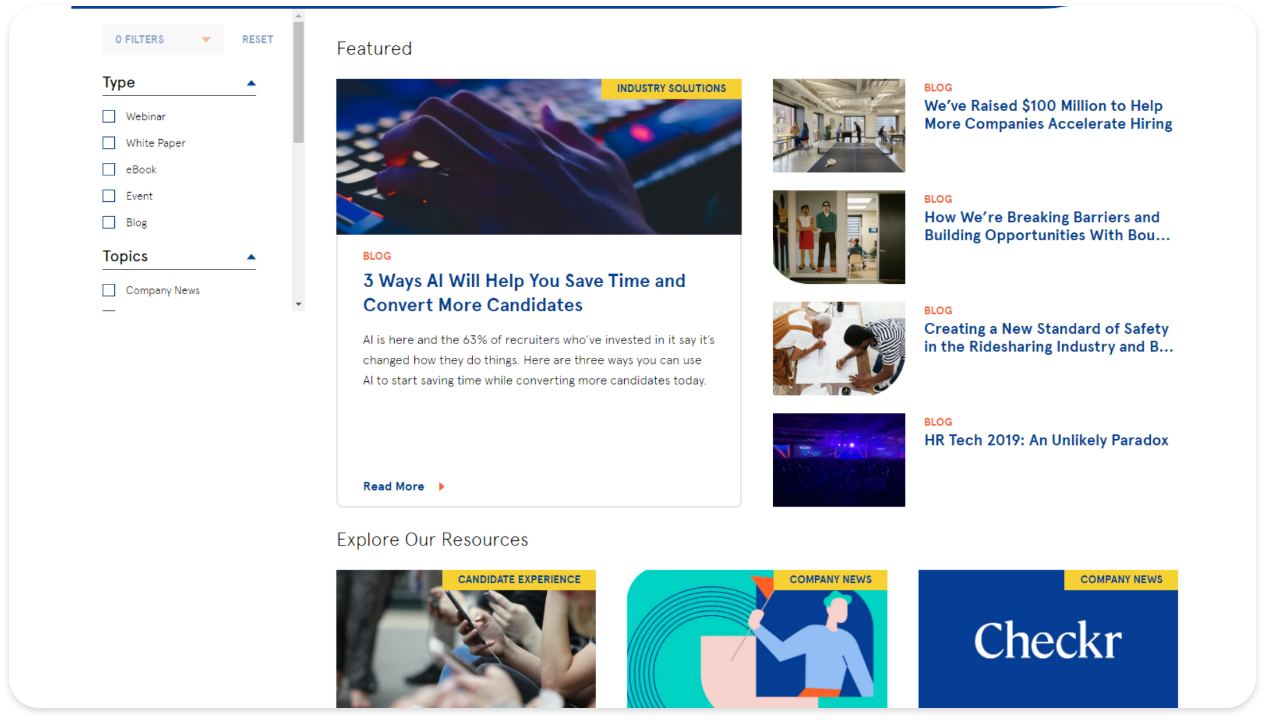
Task: Check the Webinar checkbox
Action: [x=109, y=117]
